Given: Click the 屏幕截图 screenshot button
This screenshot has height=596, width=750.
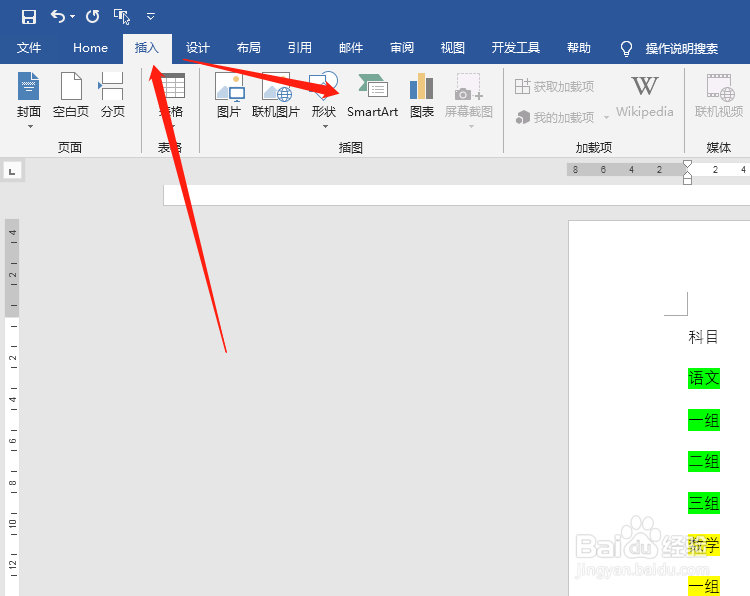Looking at the screenshot, I should pyautogui.click(x=469, y=99).
